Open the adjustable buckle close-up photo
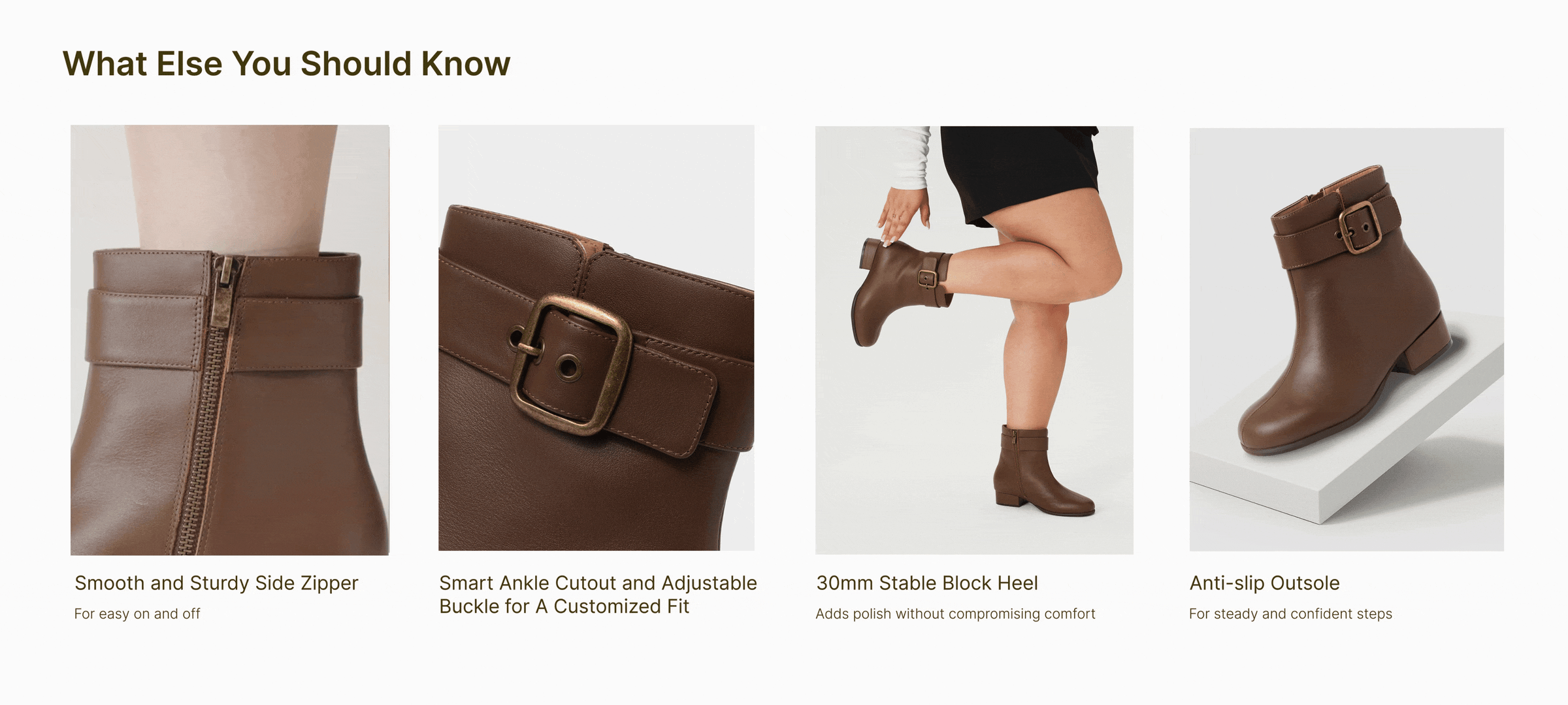 tap(596, 338)
